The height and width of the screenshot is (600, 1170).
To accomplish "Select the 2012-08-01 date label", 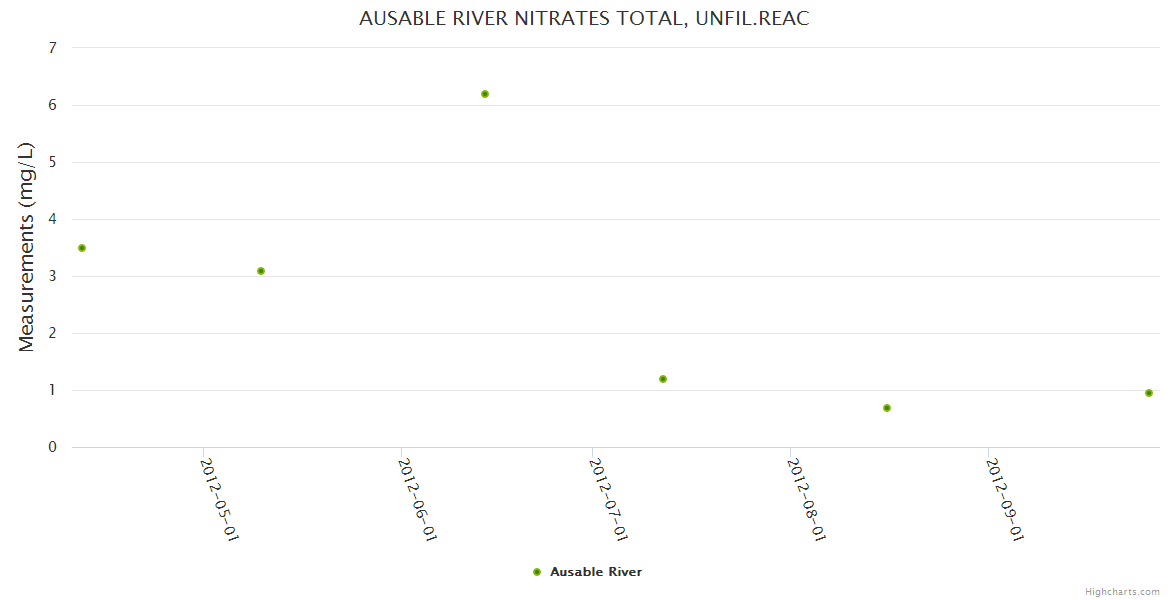I will click(x=807, y=500).
